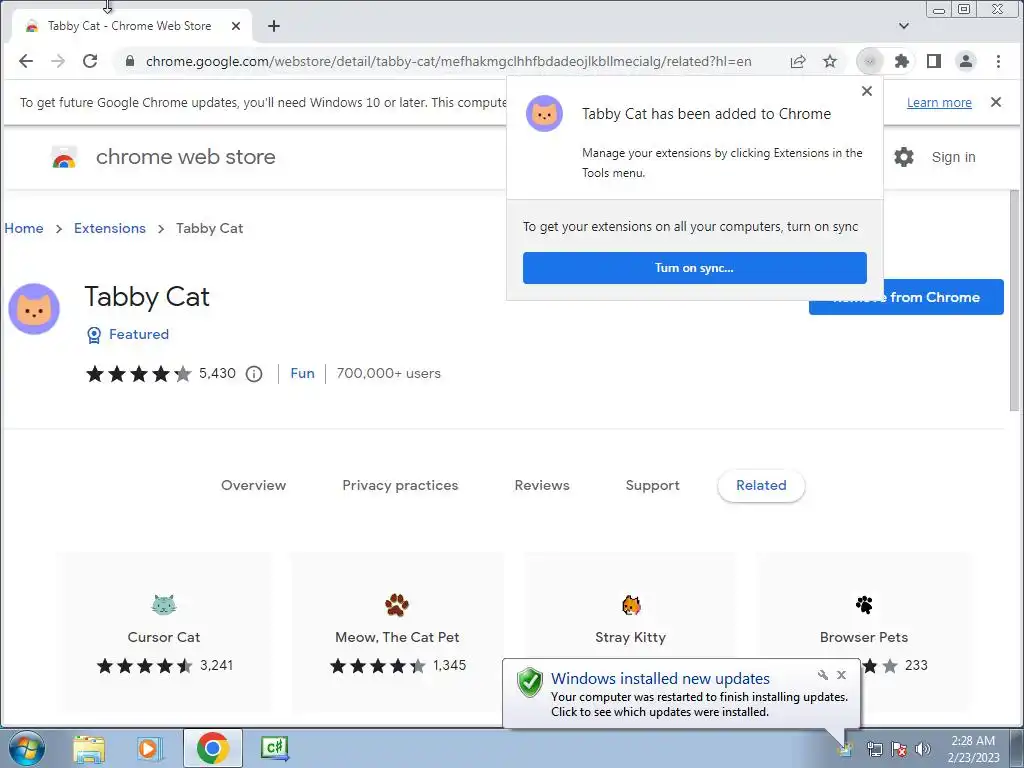
Task: Dismiss the Windows 10 update info bar
Action: pyautogui.click(x=996, y=102)
